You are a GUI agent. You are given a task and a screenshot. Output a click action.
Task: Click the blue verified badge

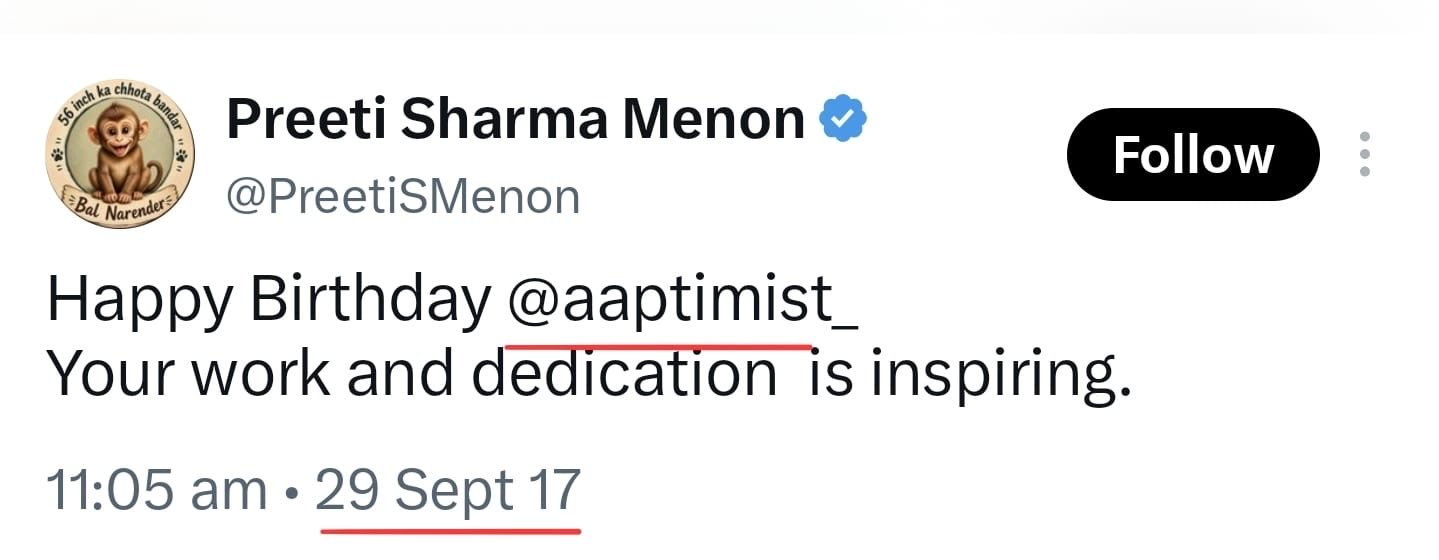(x=843, y=120)
